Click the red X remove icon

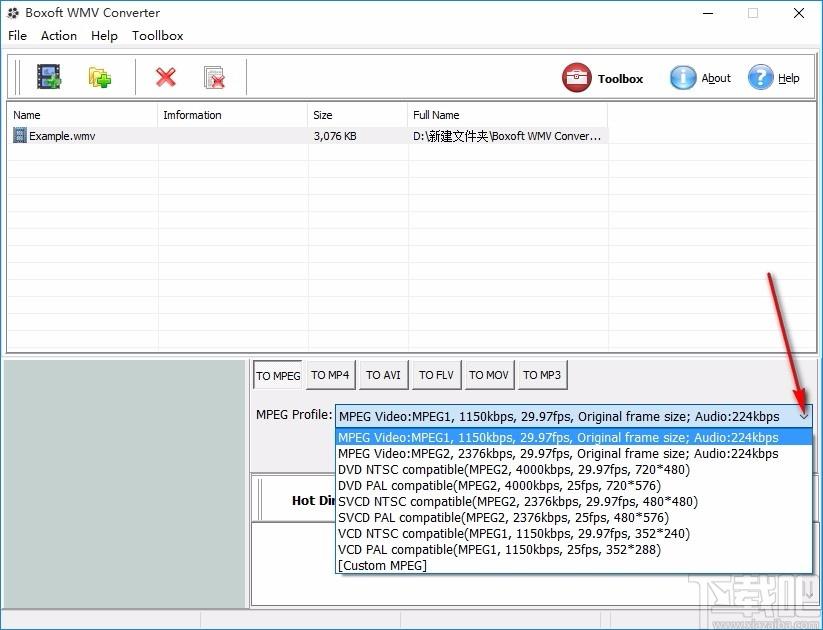click(x=165, y=77)
